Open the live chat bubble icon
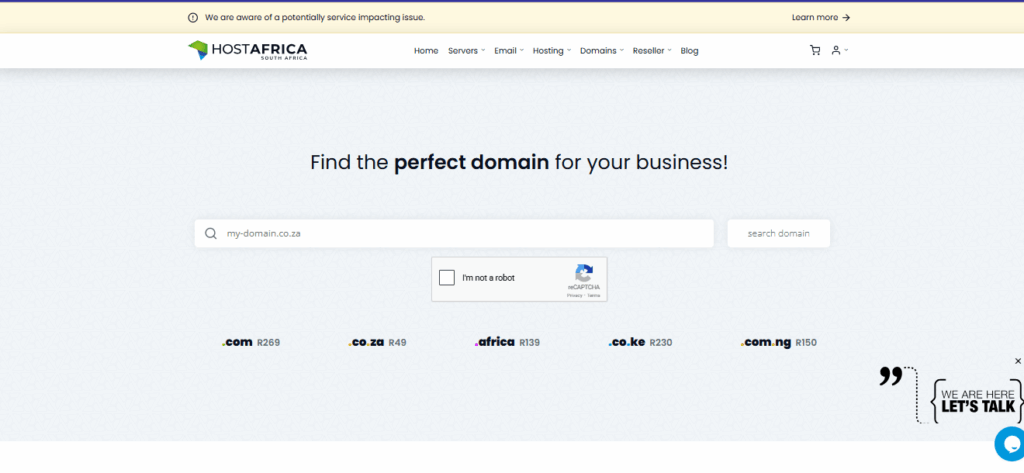This screenshot has height=473, width=1024. [x=1010, y=444]
